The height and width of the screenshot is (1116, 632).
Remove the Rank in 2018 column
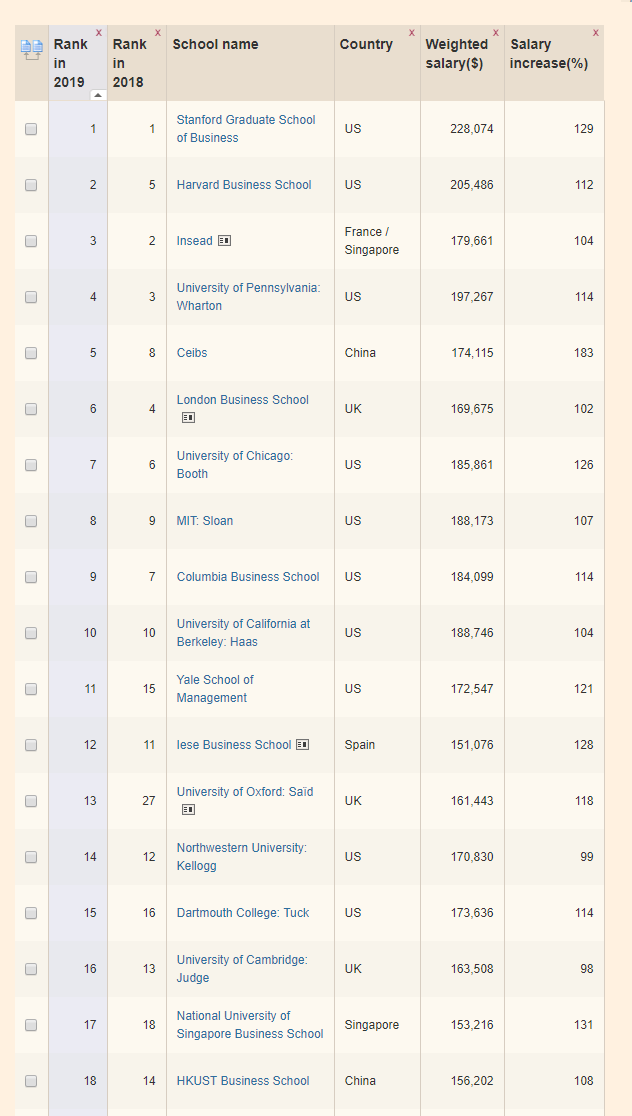point(157,33)
